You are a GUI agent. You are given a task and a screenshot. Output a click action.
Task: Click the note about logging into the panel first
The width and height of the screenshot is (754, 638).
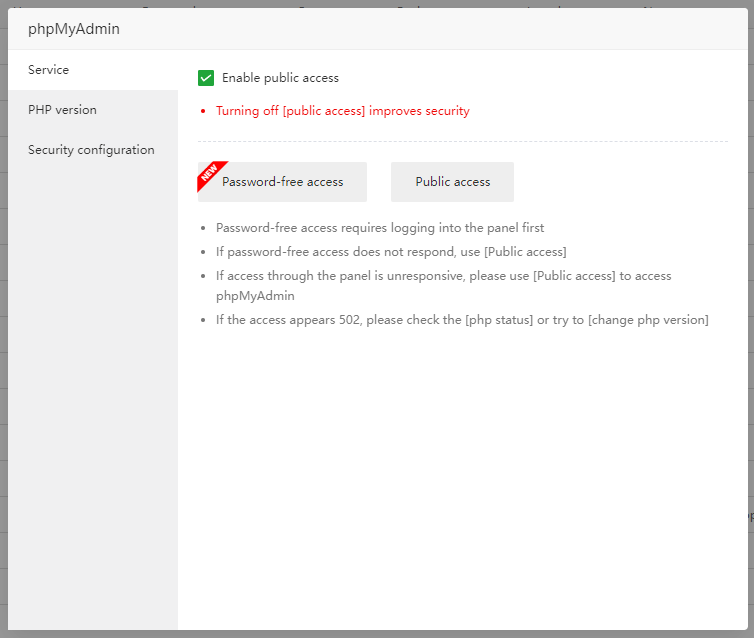tap(380, 228)
